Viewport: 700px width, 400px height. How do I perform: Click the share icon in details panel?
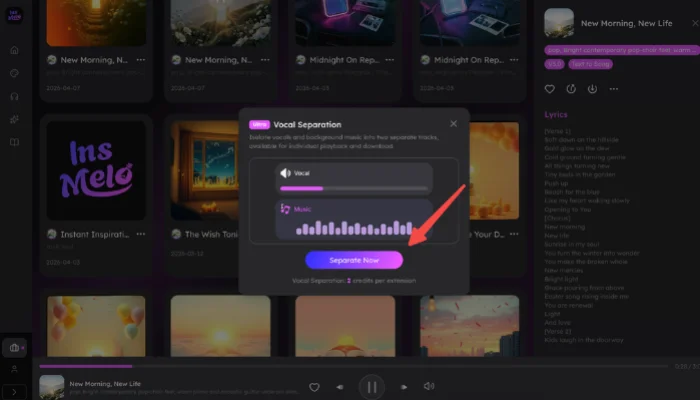(x=571, y=88)
